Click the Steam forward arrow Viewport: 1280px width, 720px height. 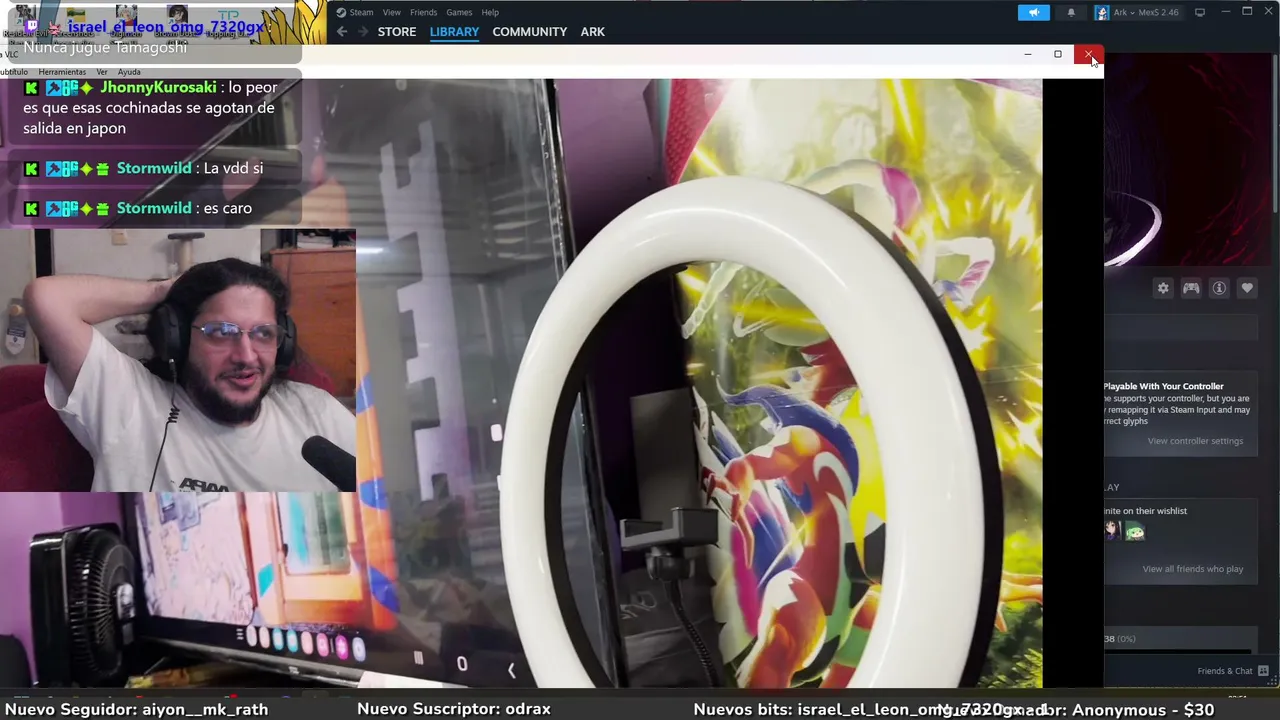363,32
